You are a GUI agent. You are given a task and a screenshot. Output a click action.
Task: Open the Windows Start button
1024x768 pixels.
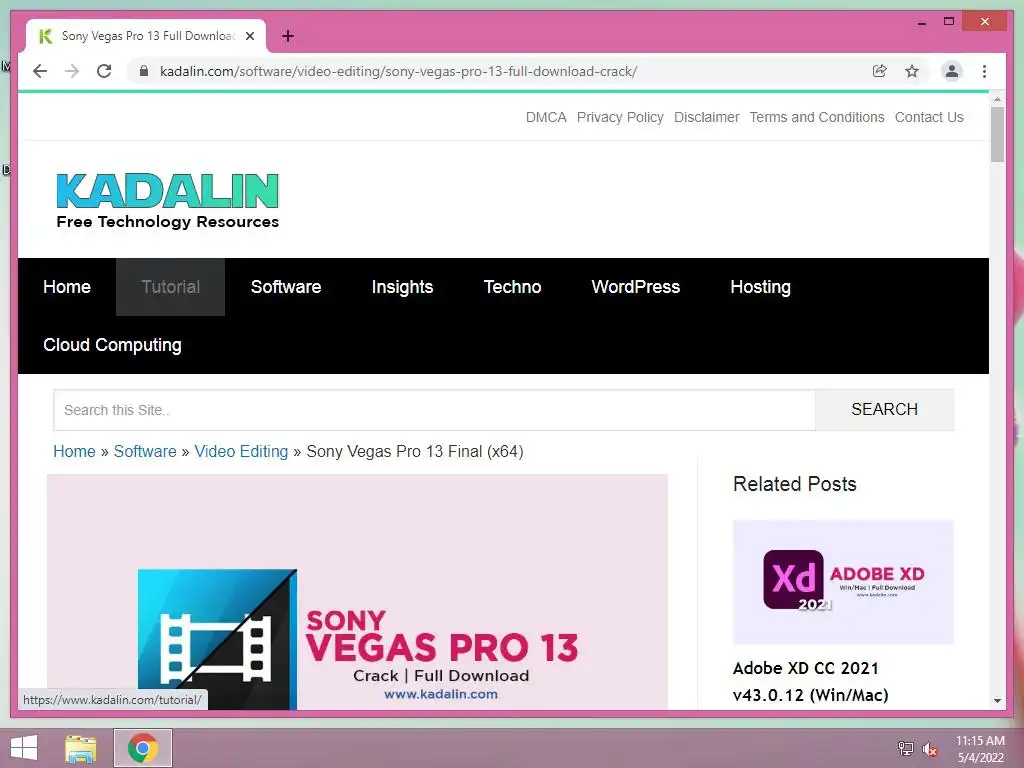coord(24,748)
